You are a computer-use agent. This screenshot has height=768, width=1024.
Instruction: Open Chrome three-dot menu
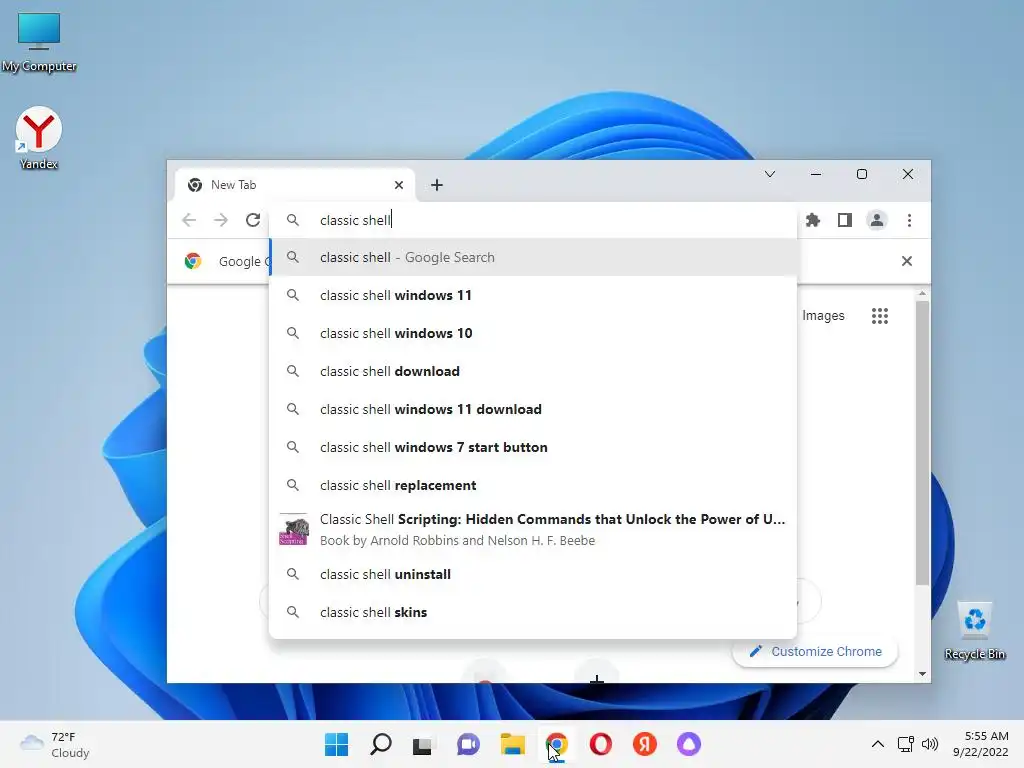909,220
